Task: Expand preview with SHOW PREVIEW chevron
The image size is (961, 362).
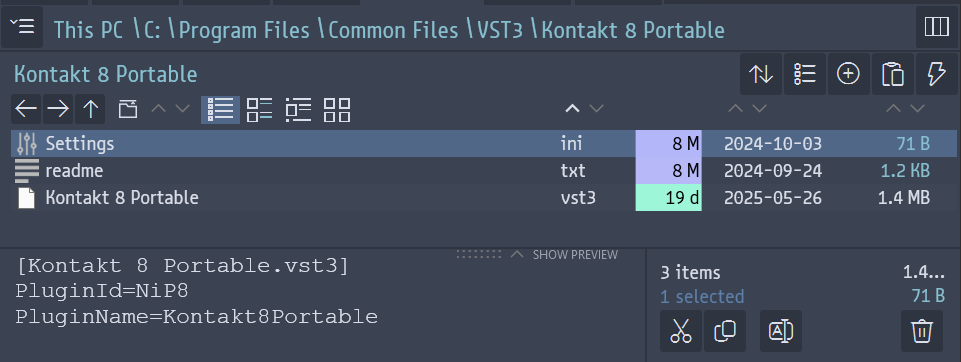Action: coord(517,254)
